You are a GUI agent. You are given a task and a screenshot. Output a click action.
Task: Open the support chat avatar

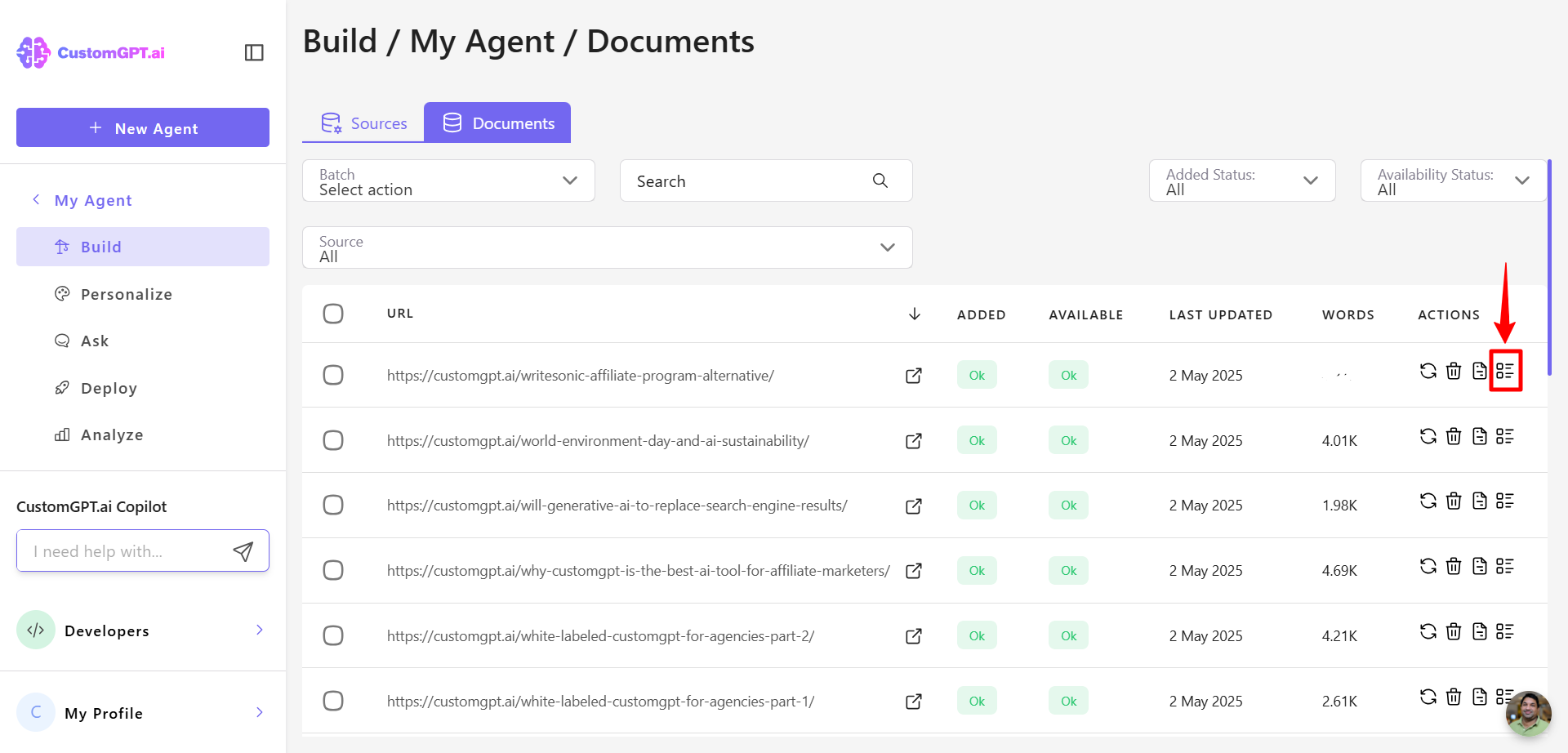(1529, 713)
